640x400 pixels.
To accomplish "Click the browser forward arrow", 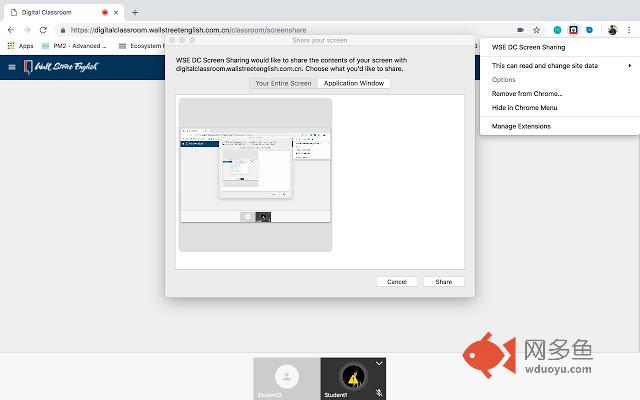I will click(27, 30).
